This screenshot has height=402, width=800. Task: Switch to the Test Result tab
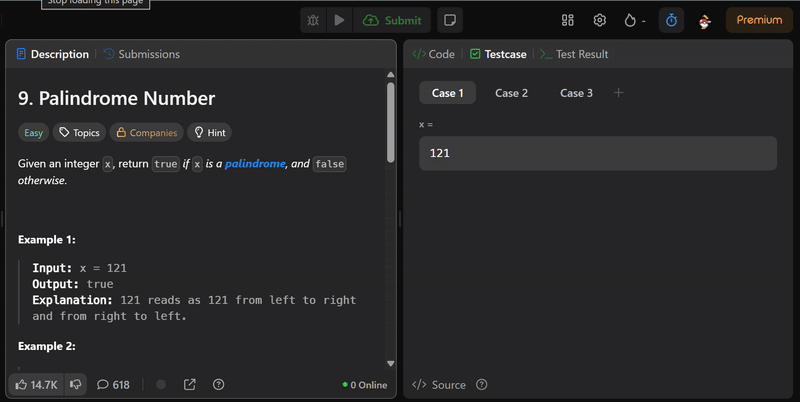[574, 54]
